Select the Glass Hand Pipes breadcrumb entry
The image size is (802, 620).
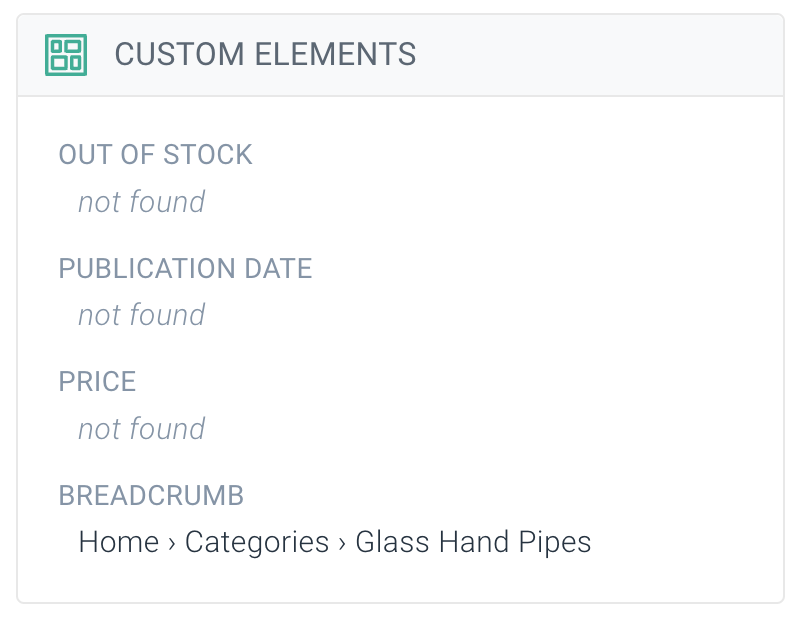(472, 541)
